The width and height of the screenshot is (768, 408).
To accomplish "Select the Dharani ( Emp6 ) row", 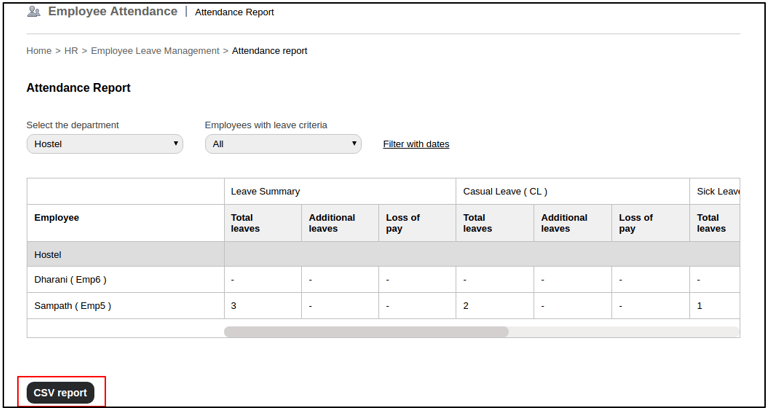I will pos(71,280).
